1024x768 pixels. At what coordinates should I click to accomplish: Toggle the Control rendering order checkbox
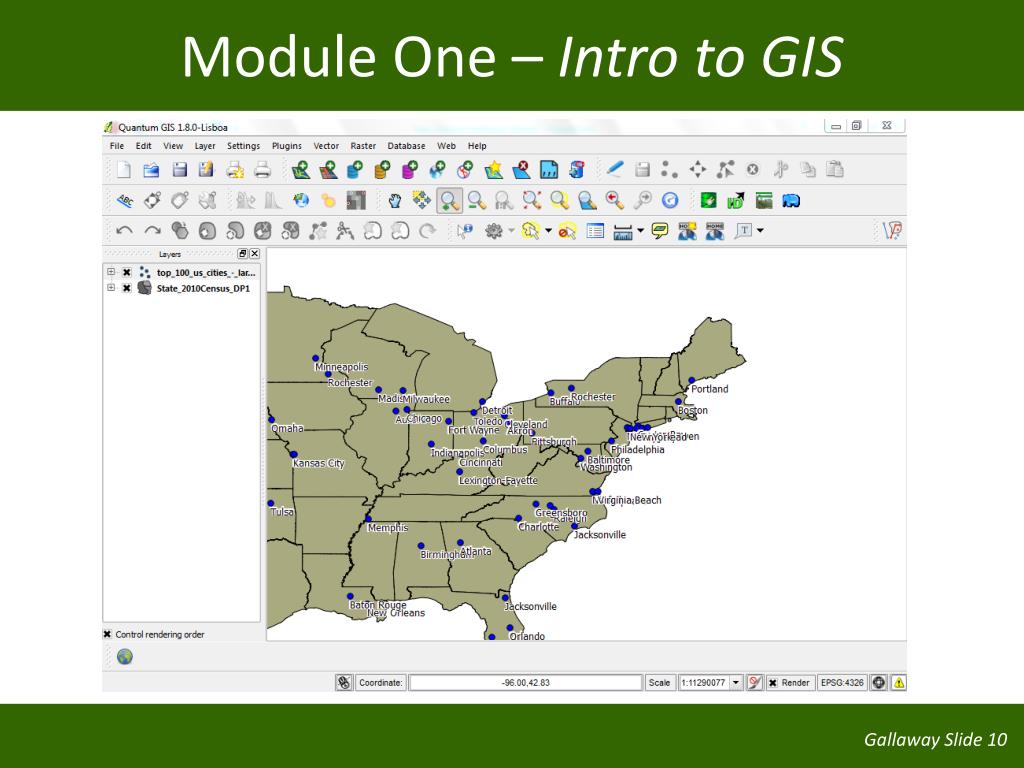(108, 634)
